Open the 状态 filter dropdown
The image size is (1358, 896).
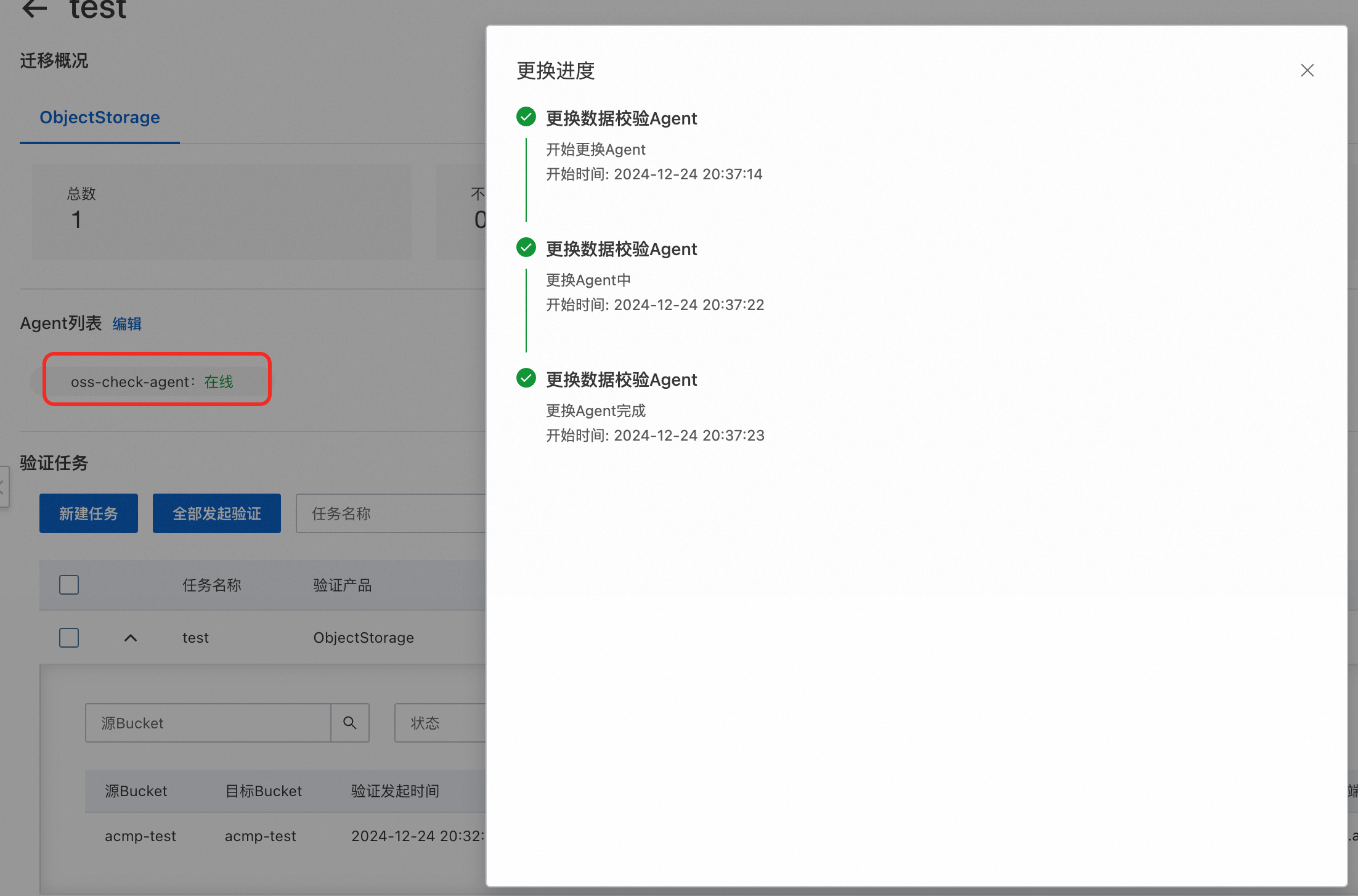tap(440, 723)
